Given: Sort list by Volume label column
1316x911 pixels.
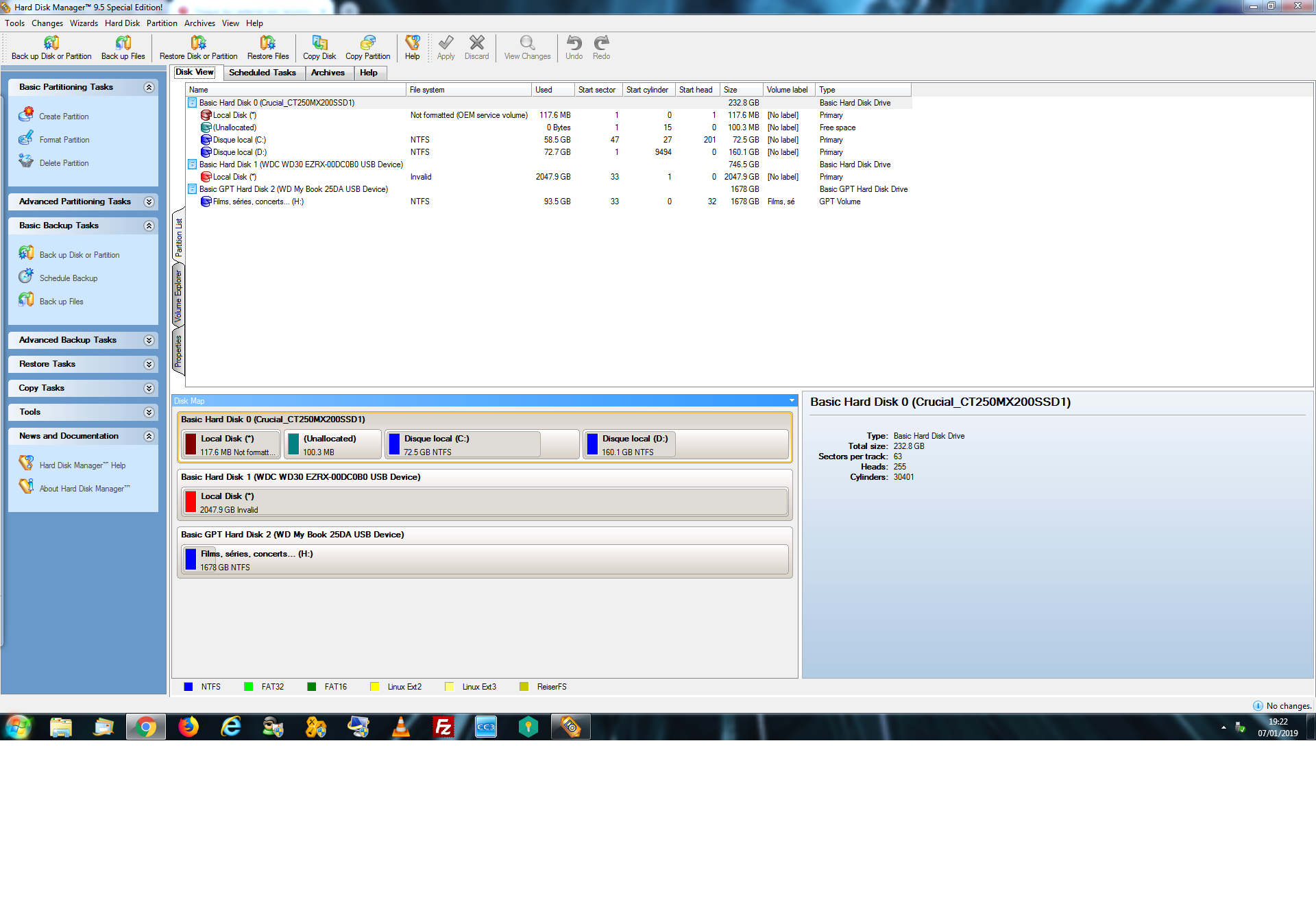Looking at the screenshot, I should click(789, 90).
